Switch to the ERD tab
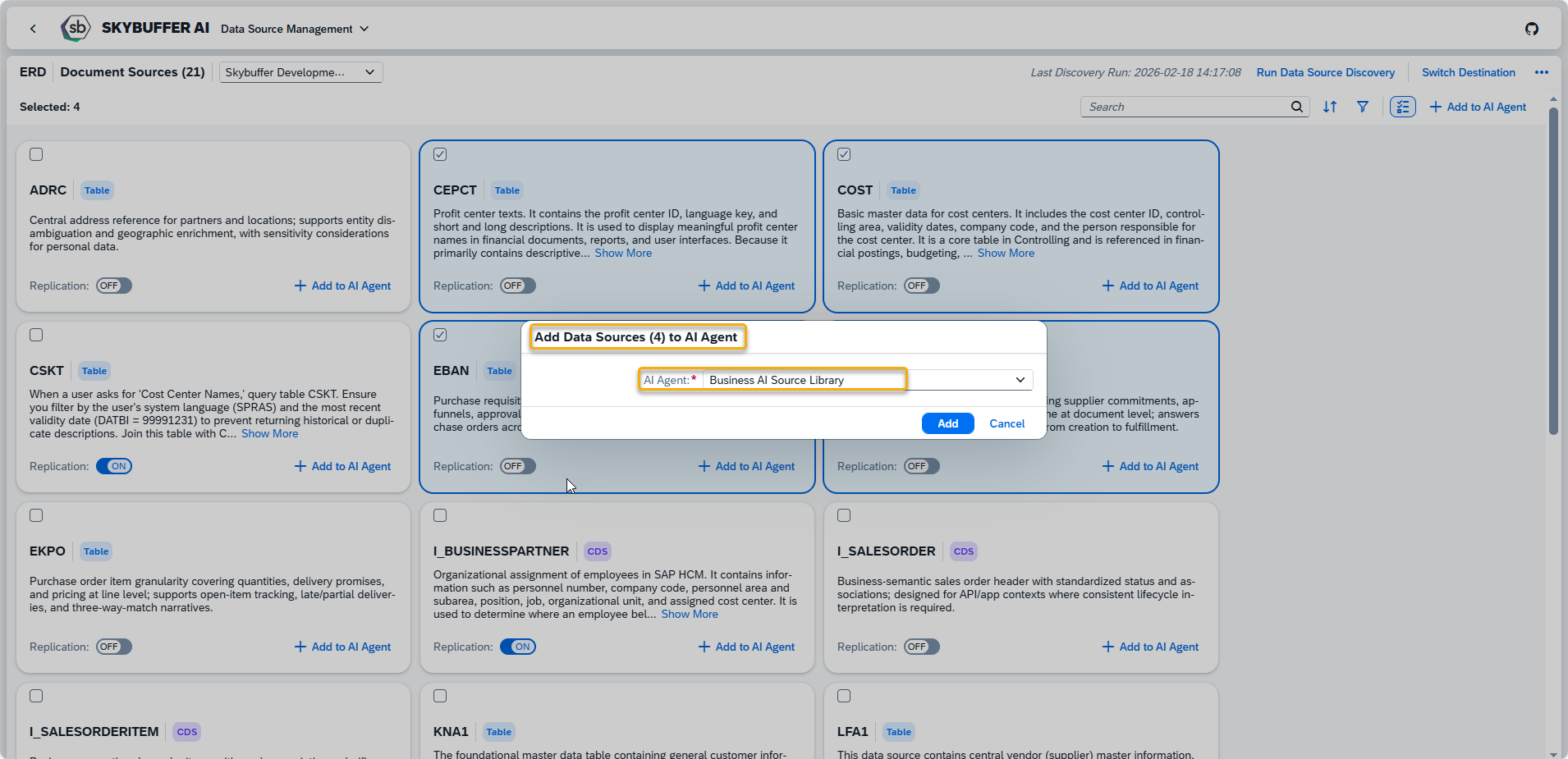The width and height of the screenshot is (1568, 759). (33, 72)
